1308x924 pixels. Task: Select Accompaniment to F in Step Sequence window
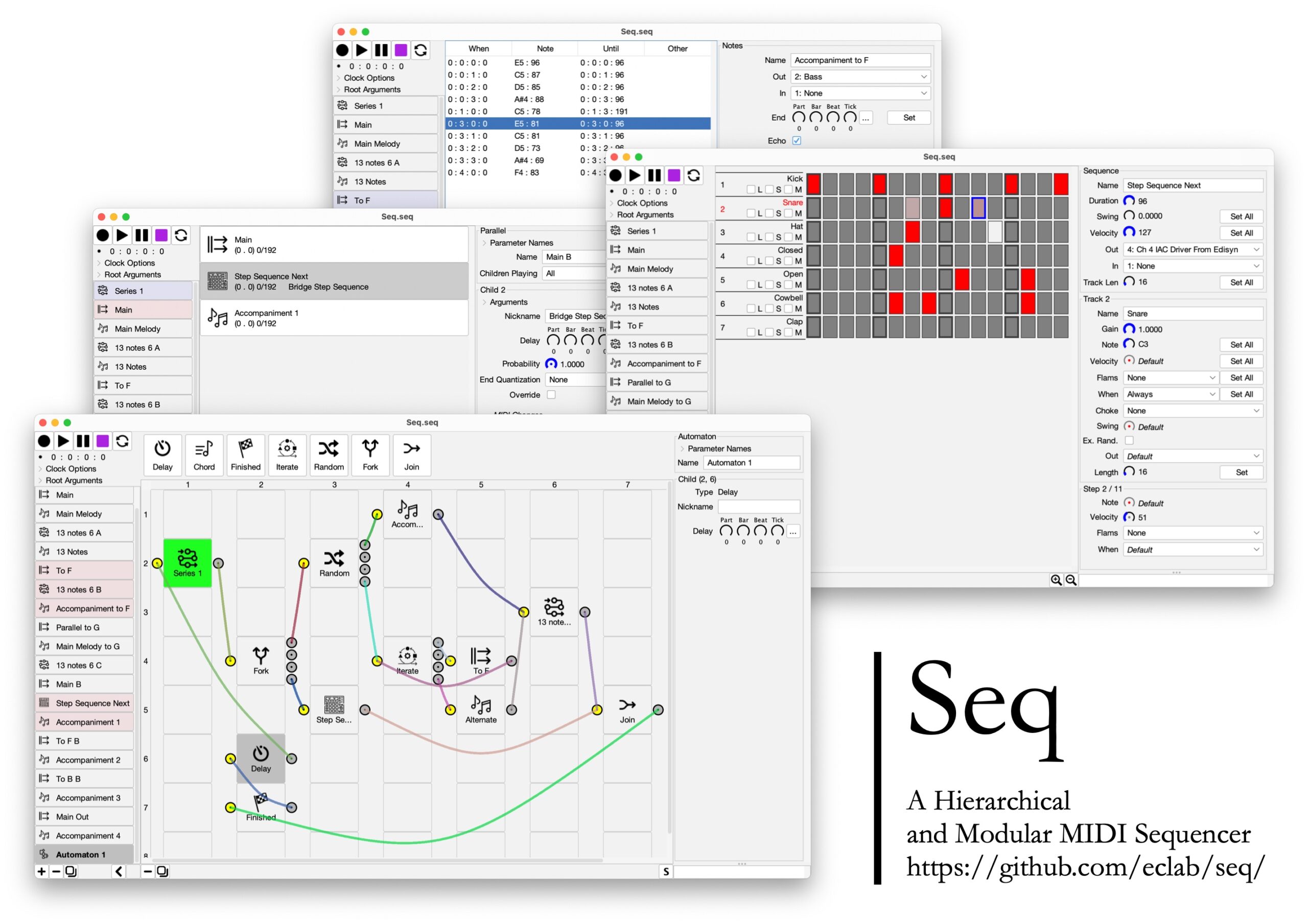point(658,364)
